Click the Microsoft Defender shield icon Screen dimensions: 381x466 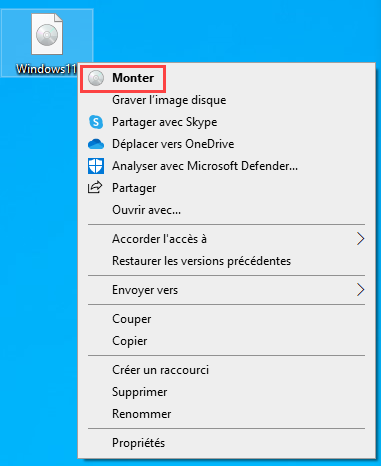point(96,166)
